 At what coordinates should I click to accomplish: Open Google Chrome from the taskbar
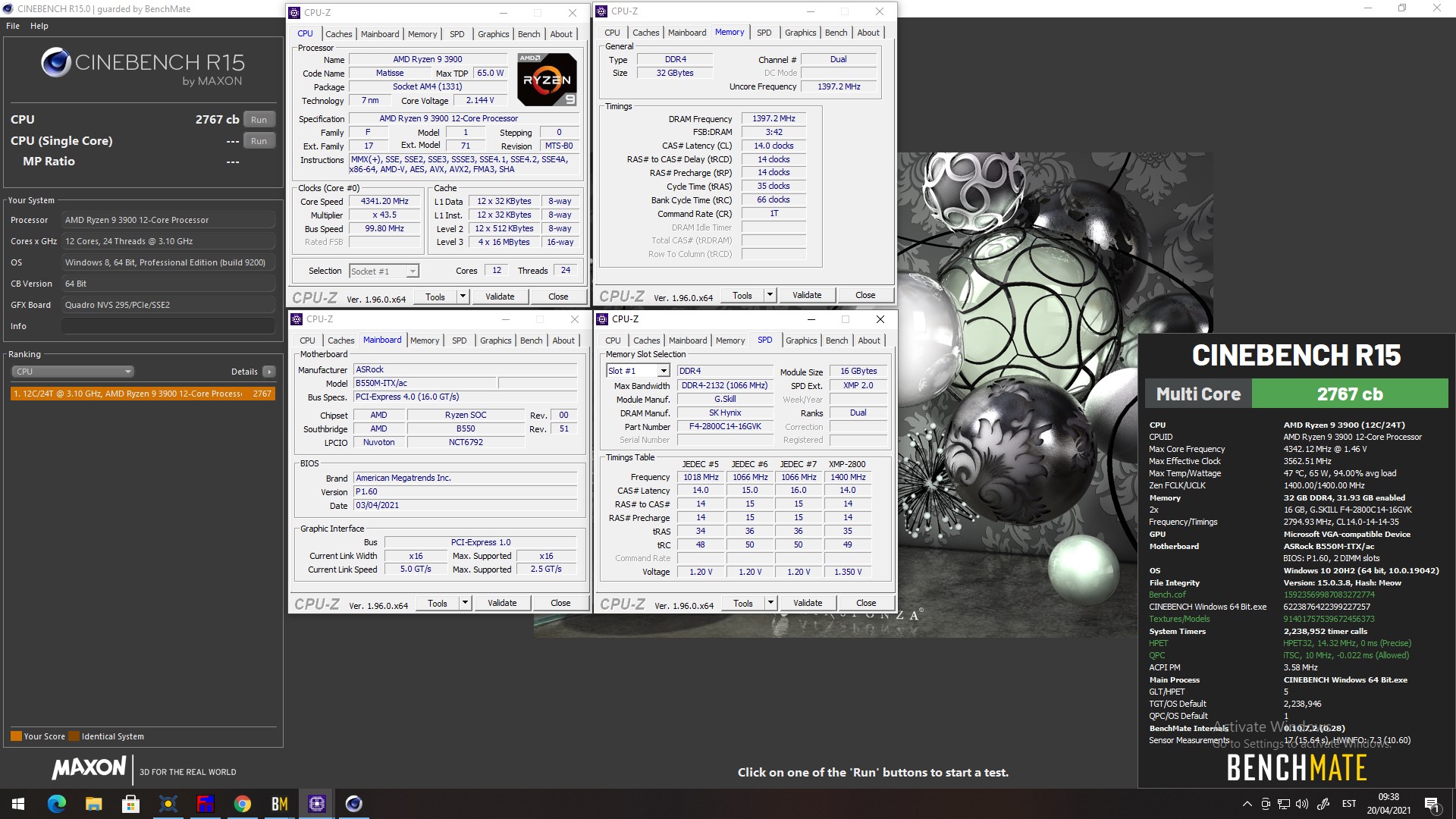243,804
